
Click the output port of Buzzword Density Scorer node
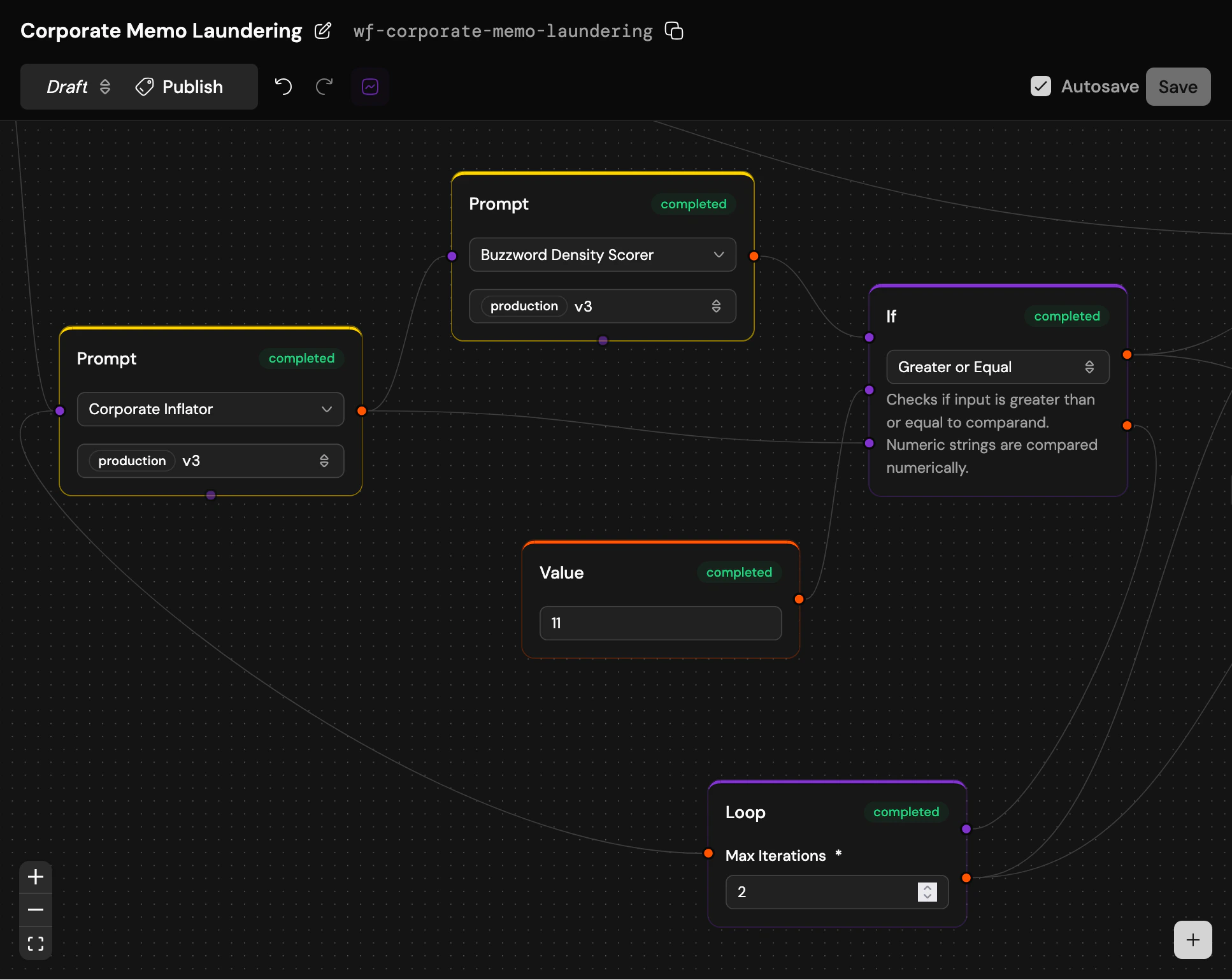(754, 256)
